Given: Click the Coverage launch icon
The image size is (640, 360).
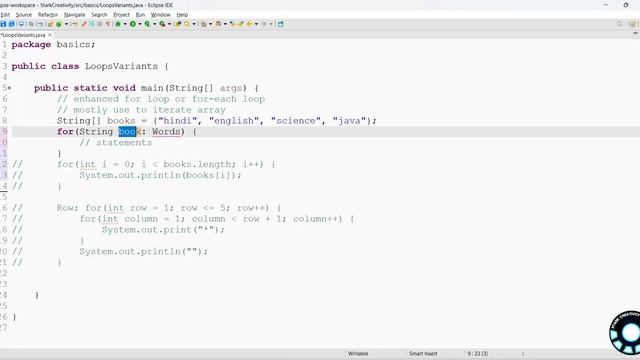Looking at the screenshot, I should (147, 24).
